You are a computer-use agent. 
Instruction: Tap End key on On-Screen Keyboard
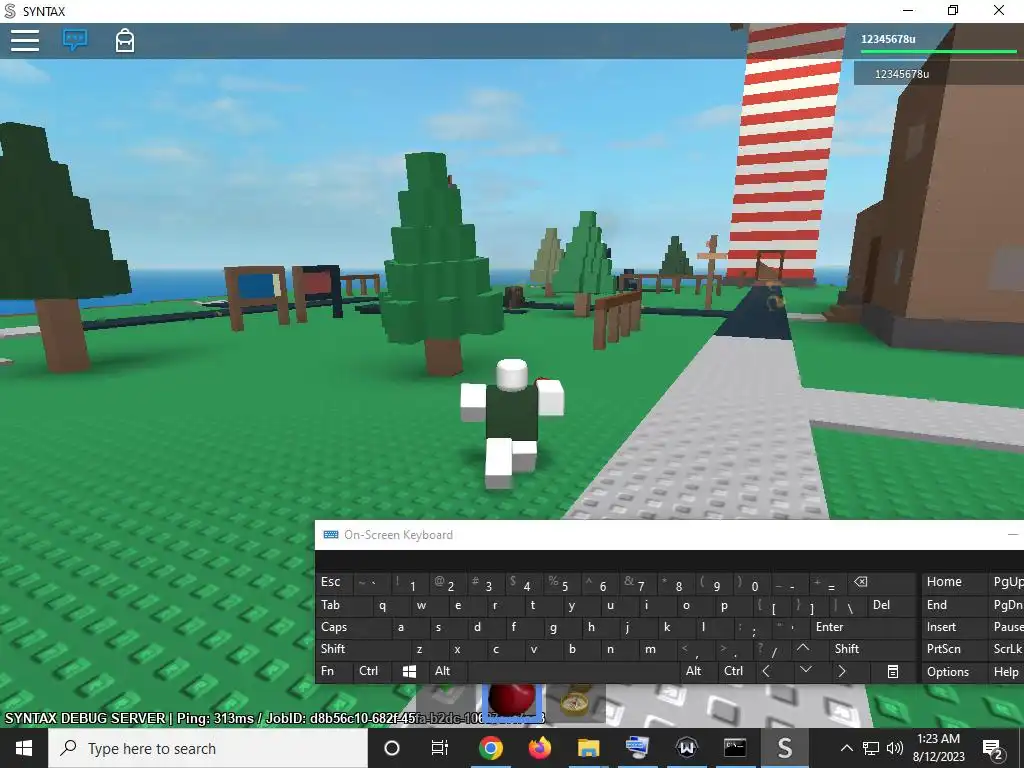pos(953,605)
